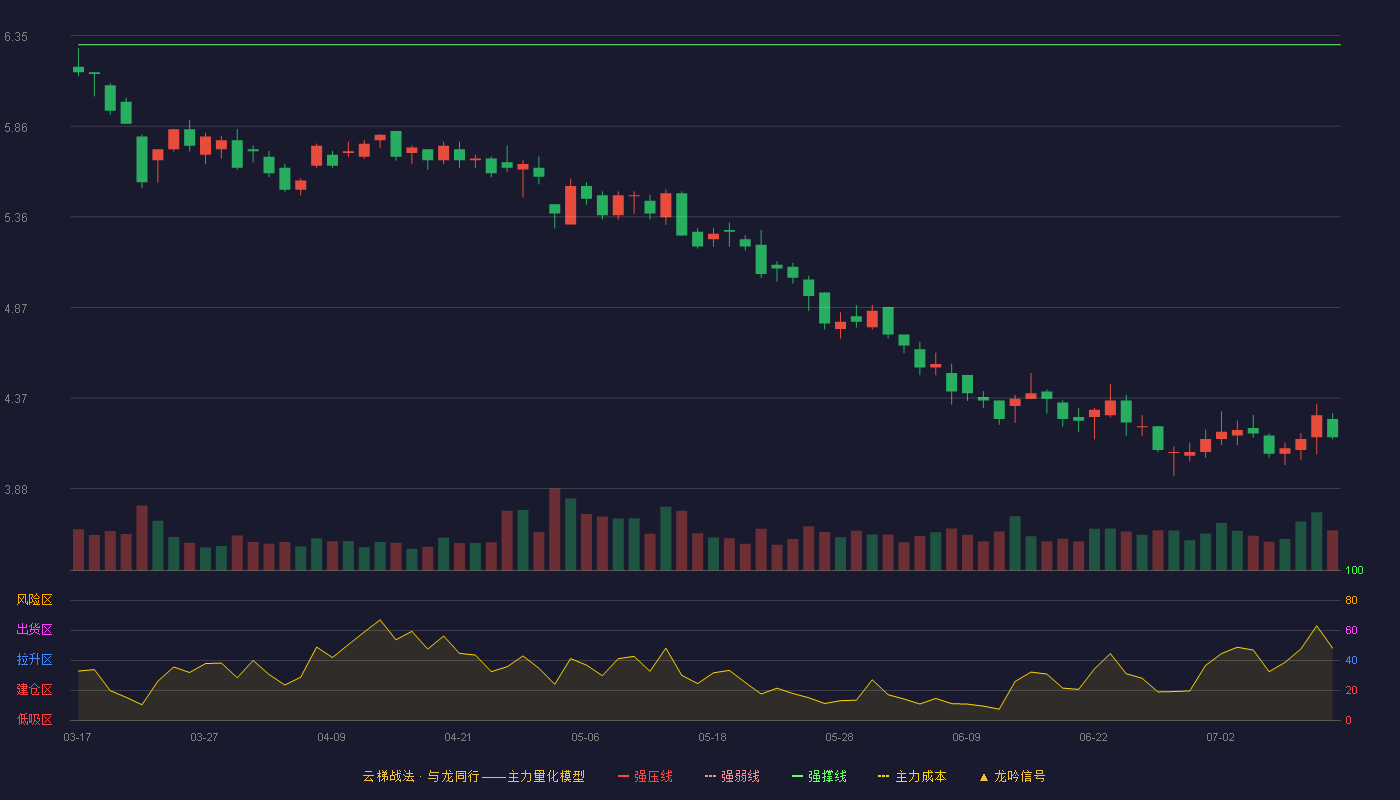Click the 03-17 date label

tap(77, 737)
